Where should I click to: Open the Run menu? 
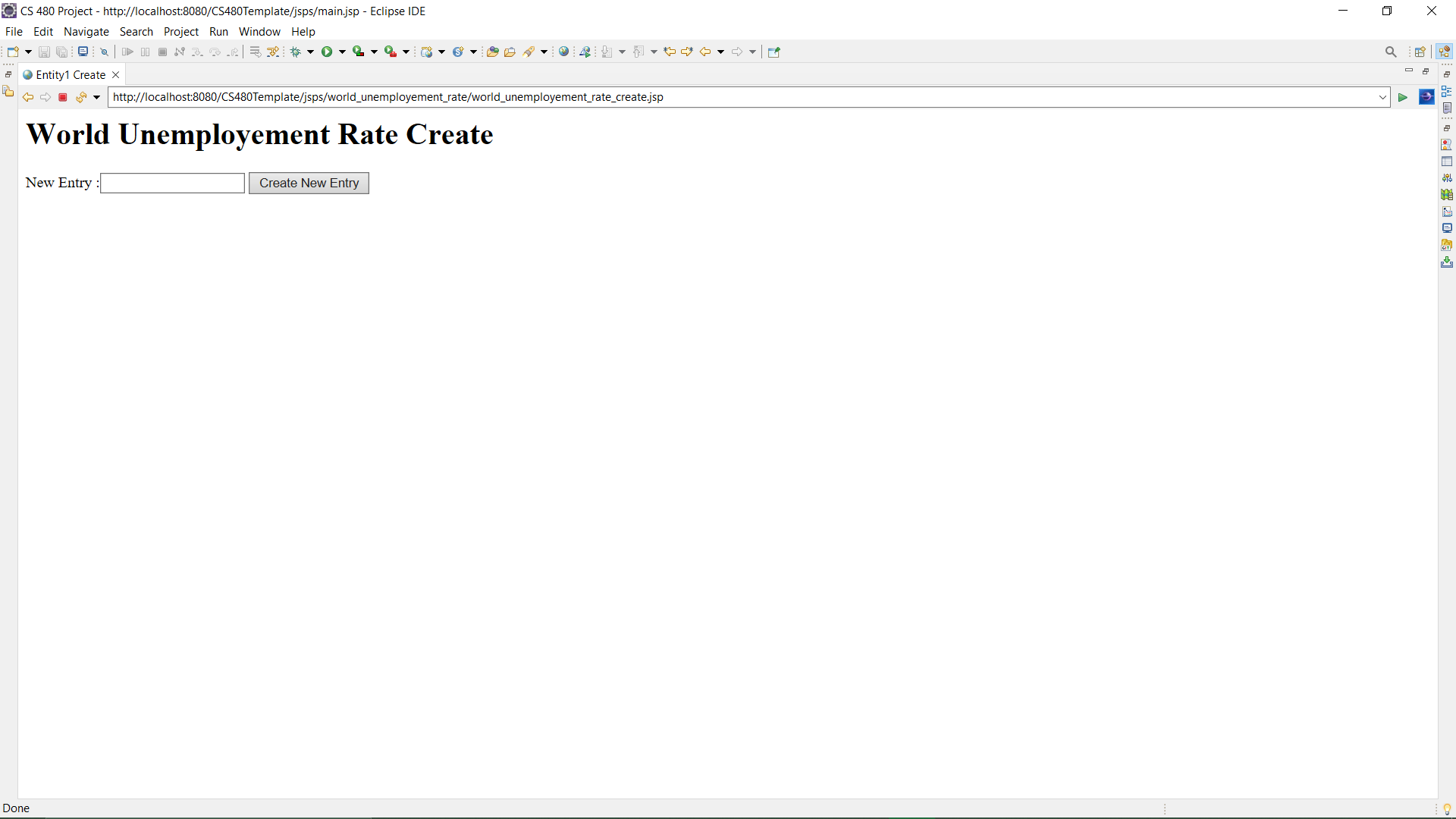point(218,32)
